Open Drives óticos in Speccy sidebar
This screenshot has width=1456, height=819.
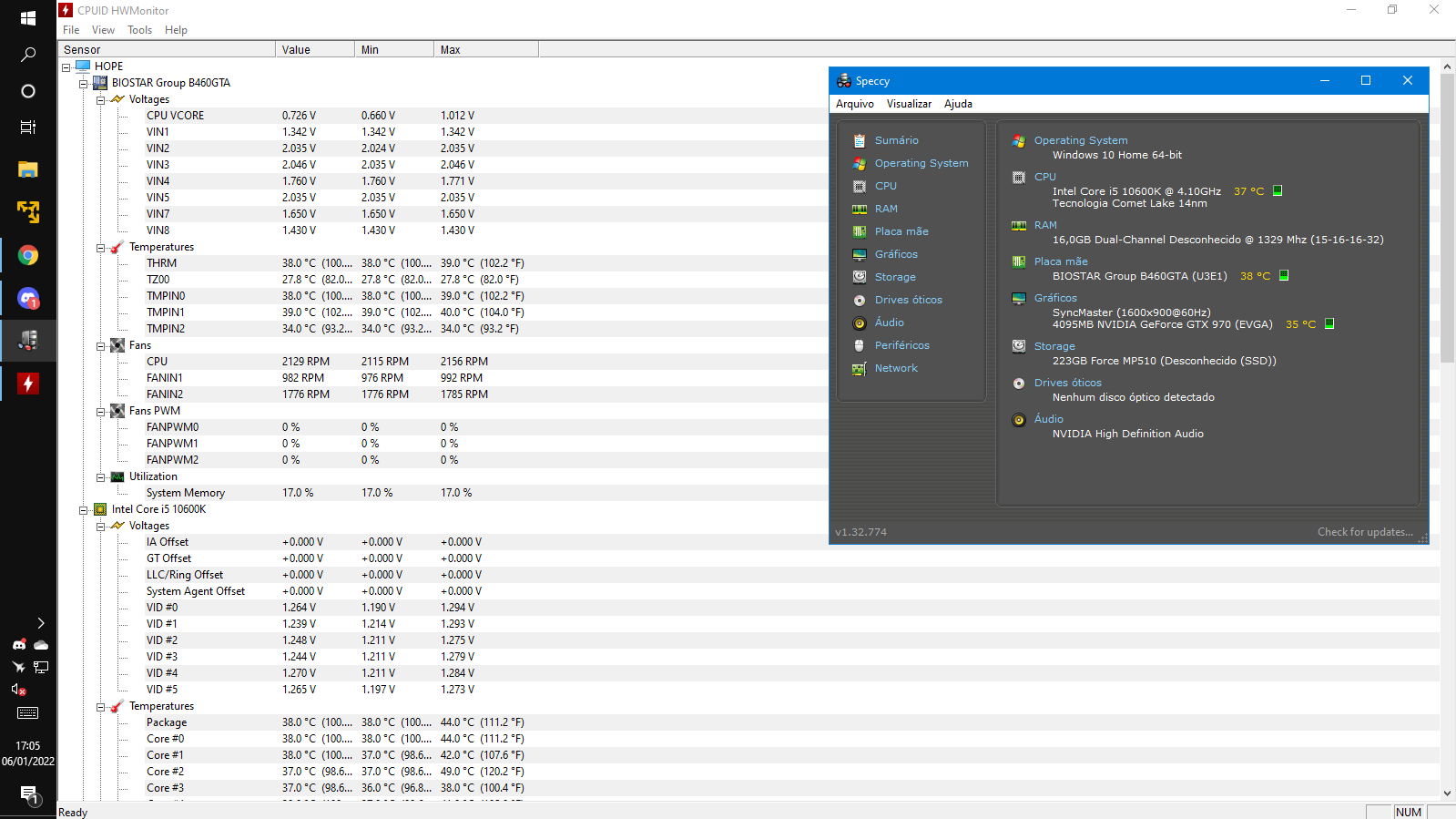(908, 300)
